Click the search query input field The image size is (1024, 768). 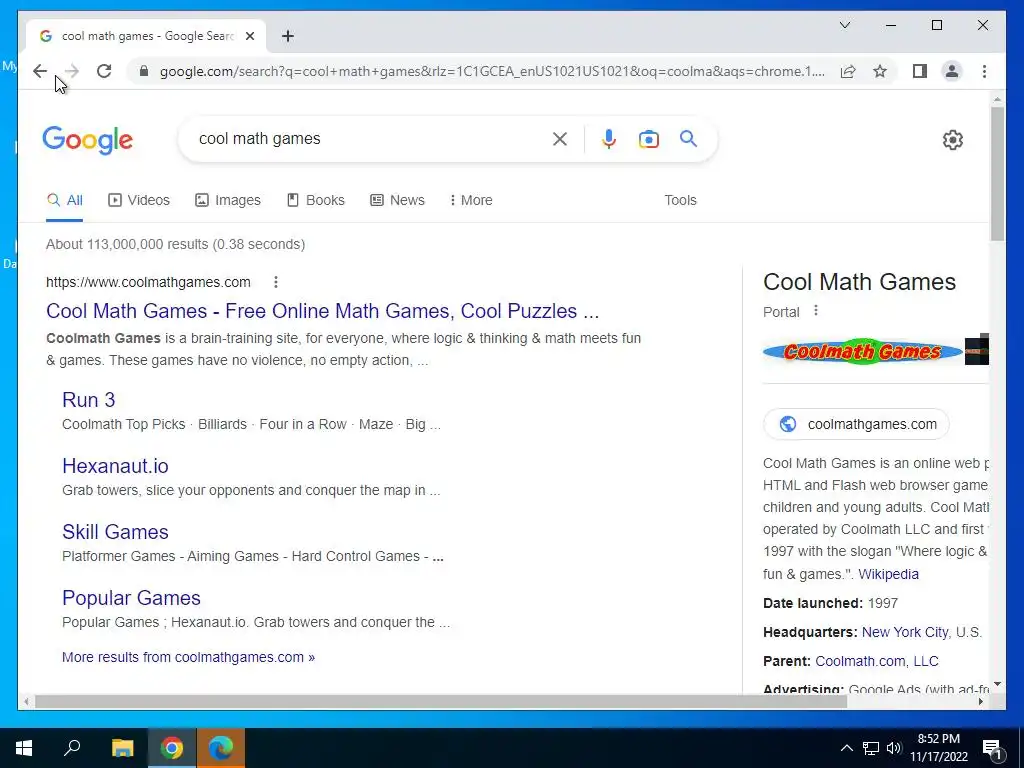[366, 139]
